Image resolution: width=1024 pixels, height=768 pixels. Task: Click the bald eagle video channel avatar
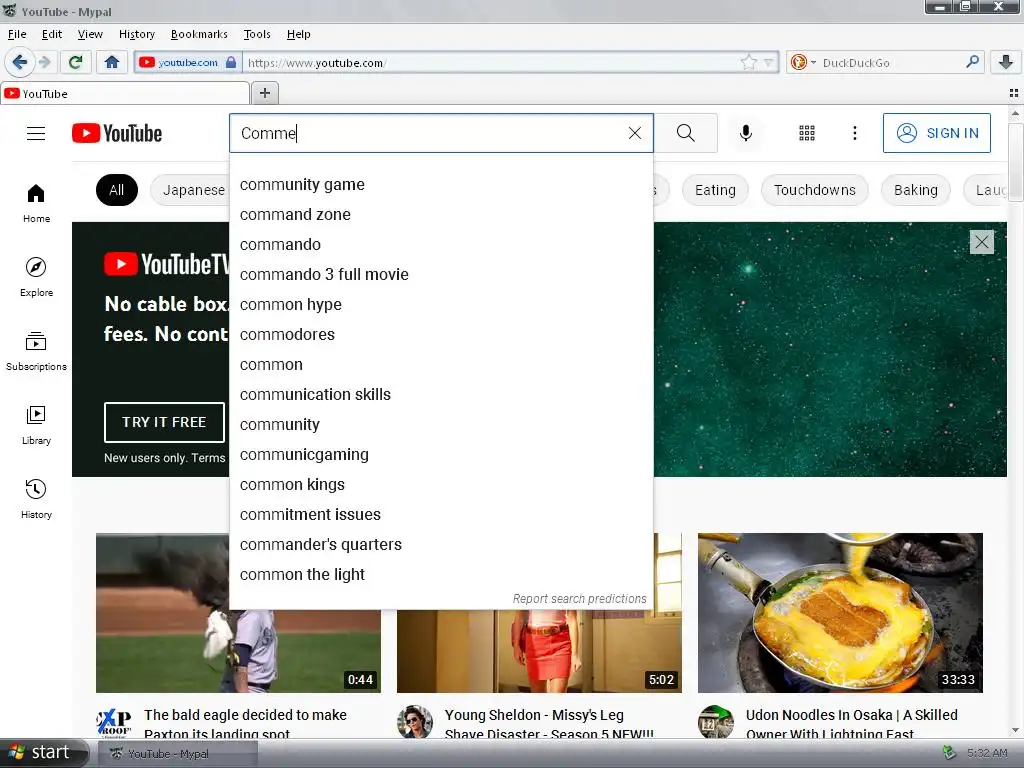(x=114, y=722)
